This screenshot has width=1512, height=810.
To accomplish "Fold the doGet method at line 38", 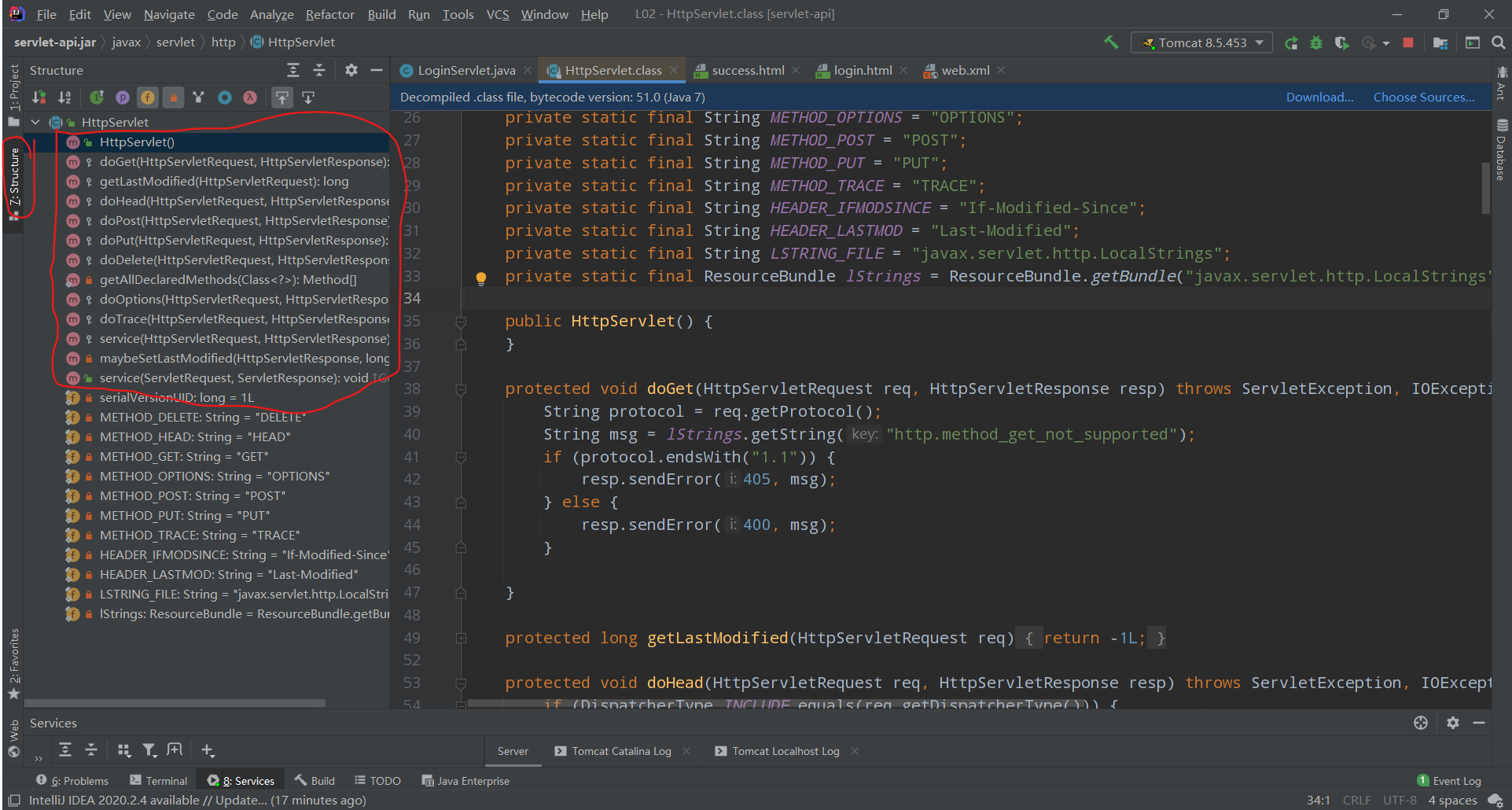I will [x=461, y=389].
